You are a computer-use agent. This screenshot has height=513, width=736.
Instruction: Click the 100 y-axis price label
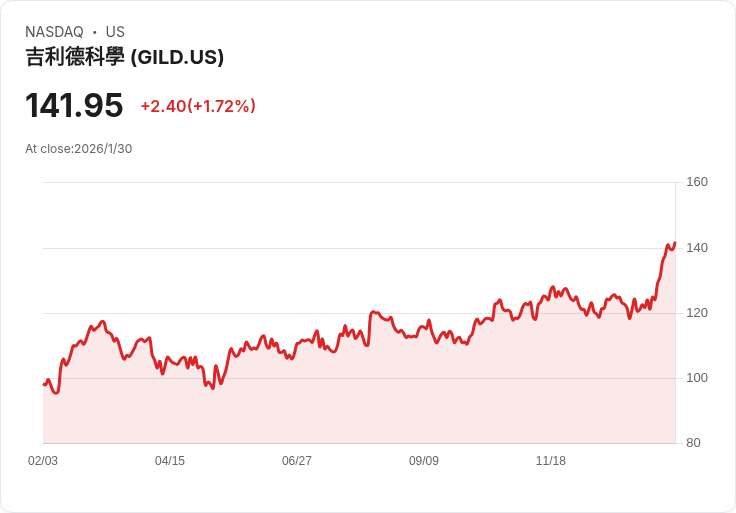(x=697, y=378)
